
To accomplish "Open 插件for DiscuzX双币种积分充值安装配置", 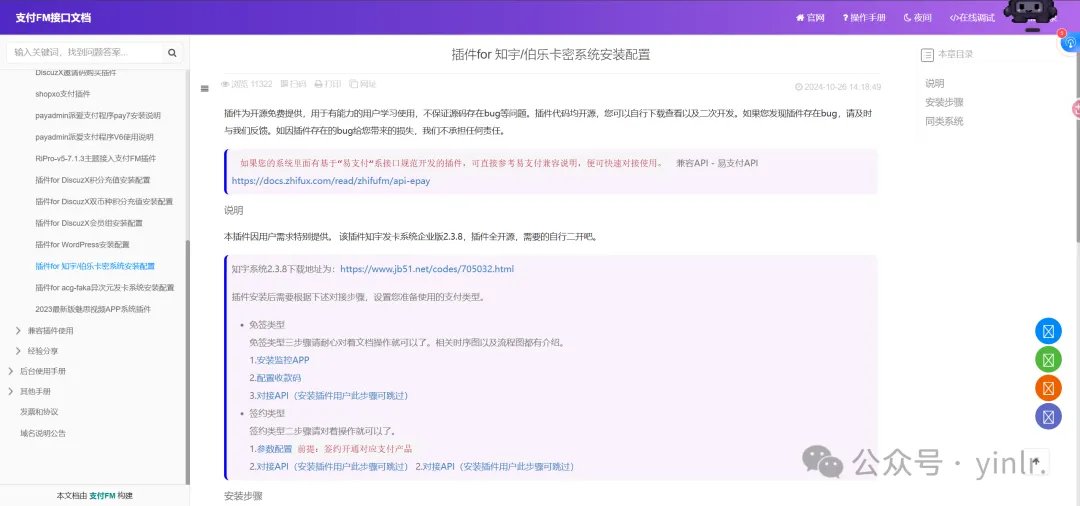I will point(104,202).
